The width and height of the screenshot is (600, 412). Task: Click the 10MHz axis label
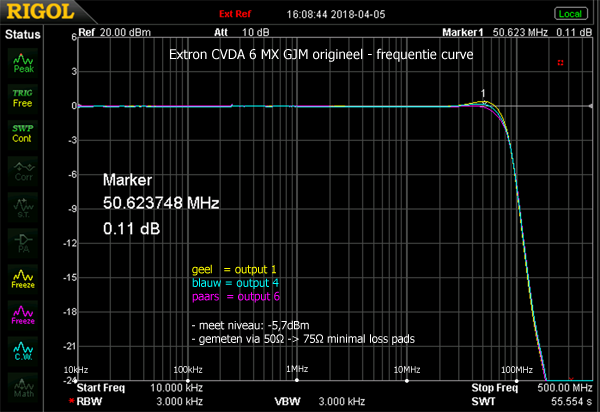click(x=407, y=370)
